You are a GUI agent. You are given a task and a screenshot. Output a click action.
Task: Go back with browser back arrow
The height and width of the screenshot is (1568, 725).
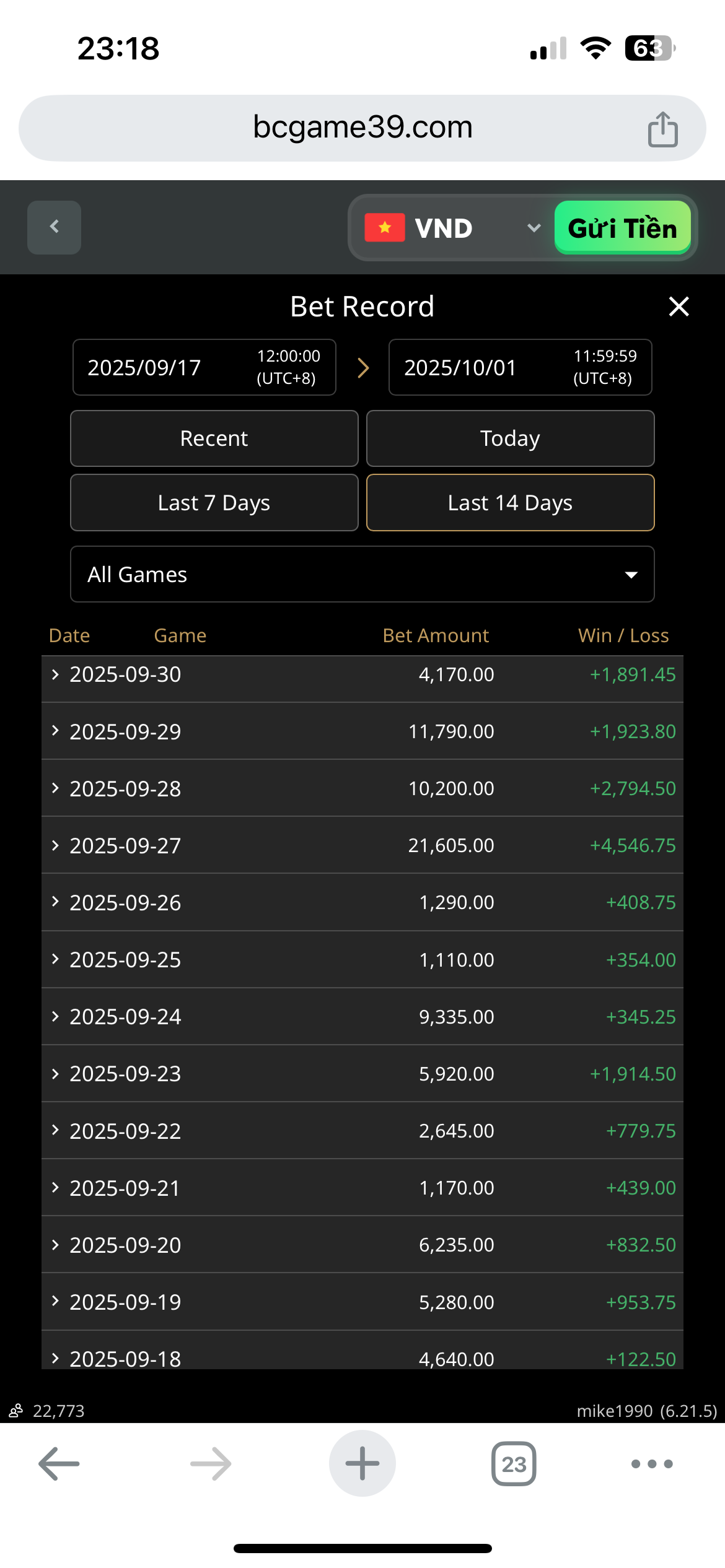point(59,1464)
